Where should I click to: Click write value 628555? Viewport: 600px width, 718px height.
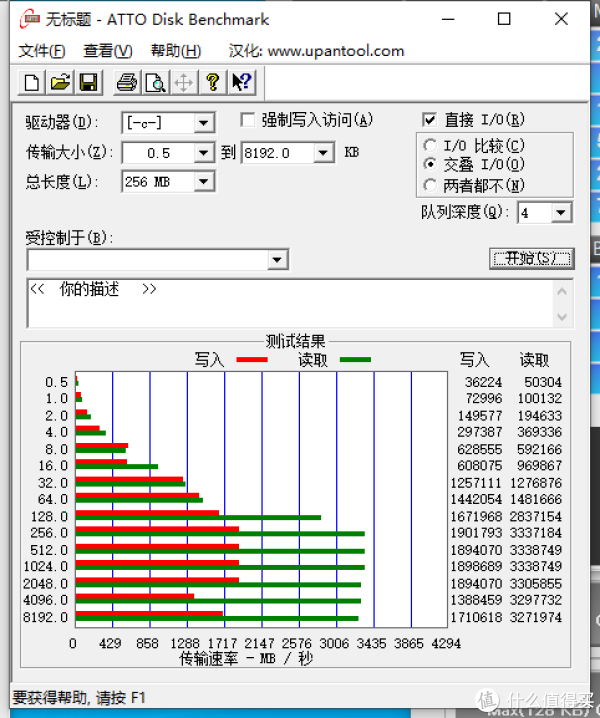480,449
